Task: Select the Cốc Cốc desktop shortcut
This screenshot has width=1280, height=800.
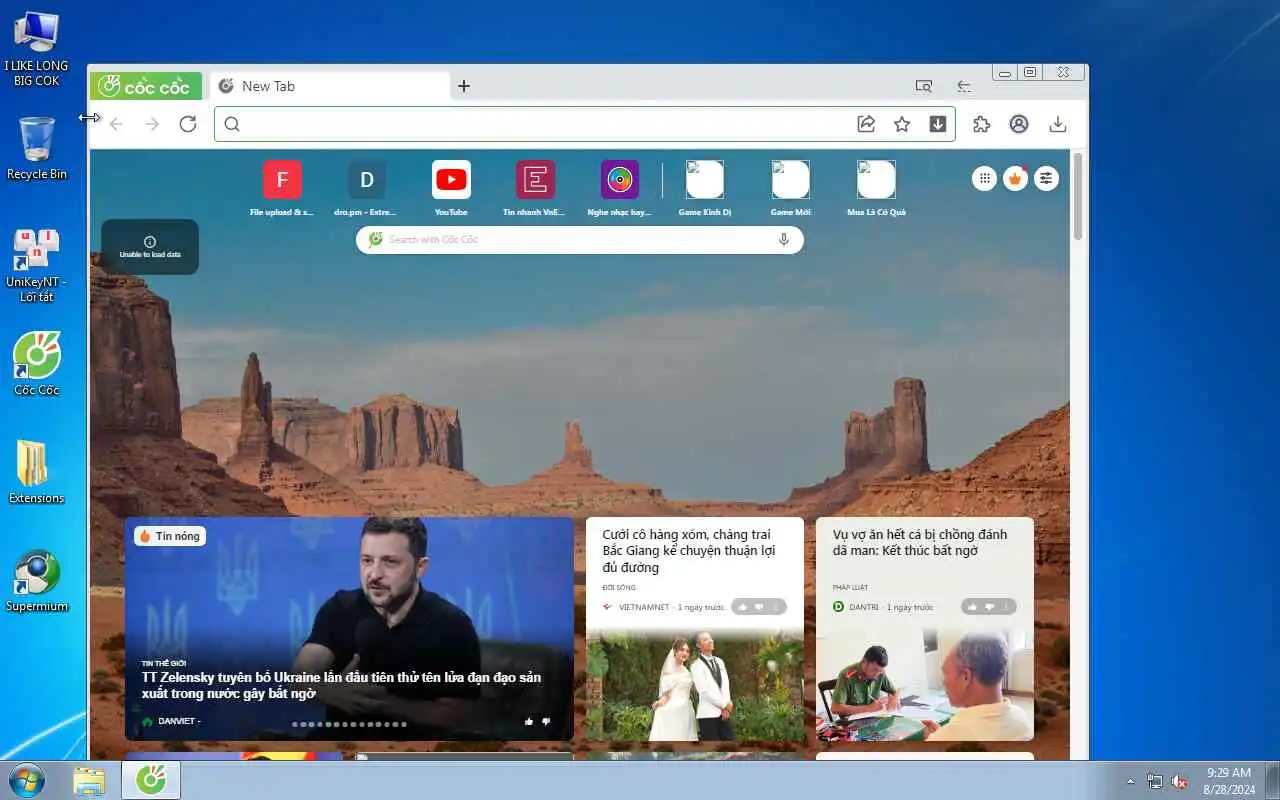Action: pos(37,364)
